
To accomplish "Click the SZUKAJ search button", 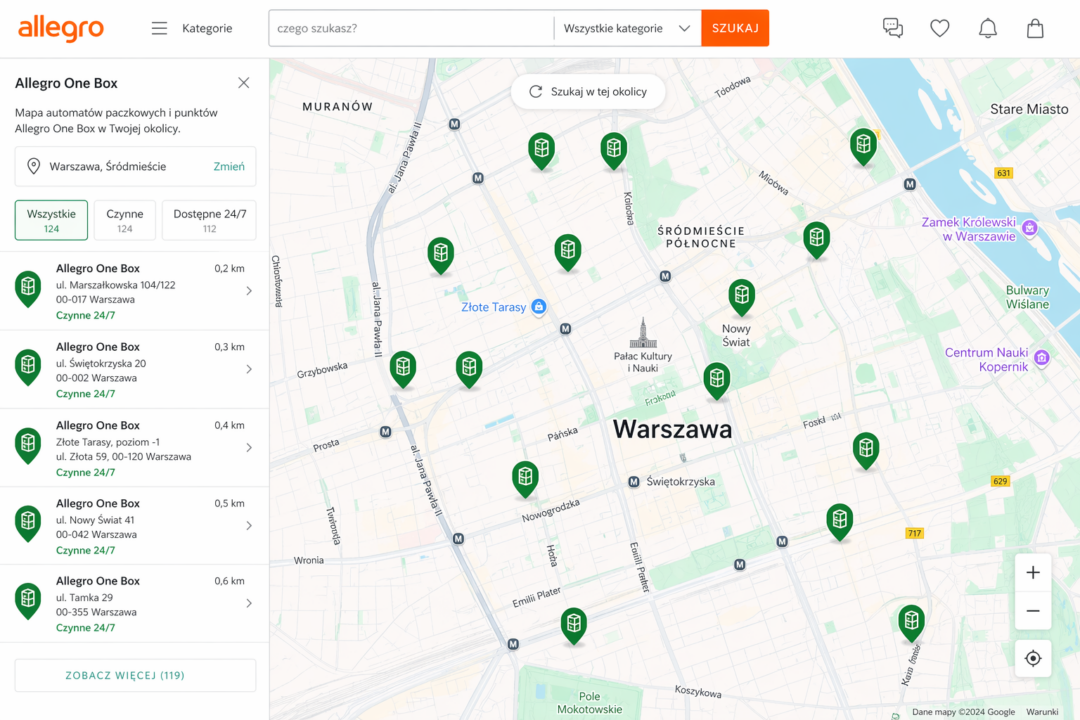I will tap(735, 28).
